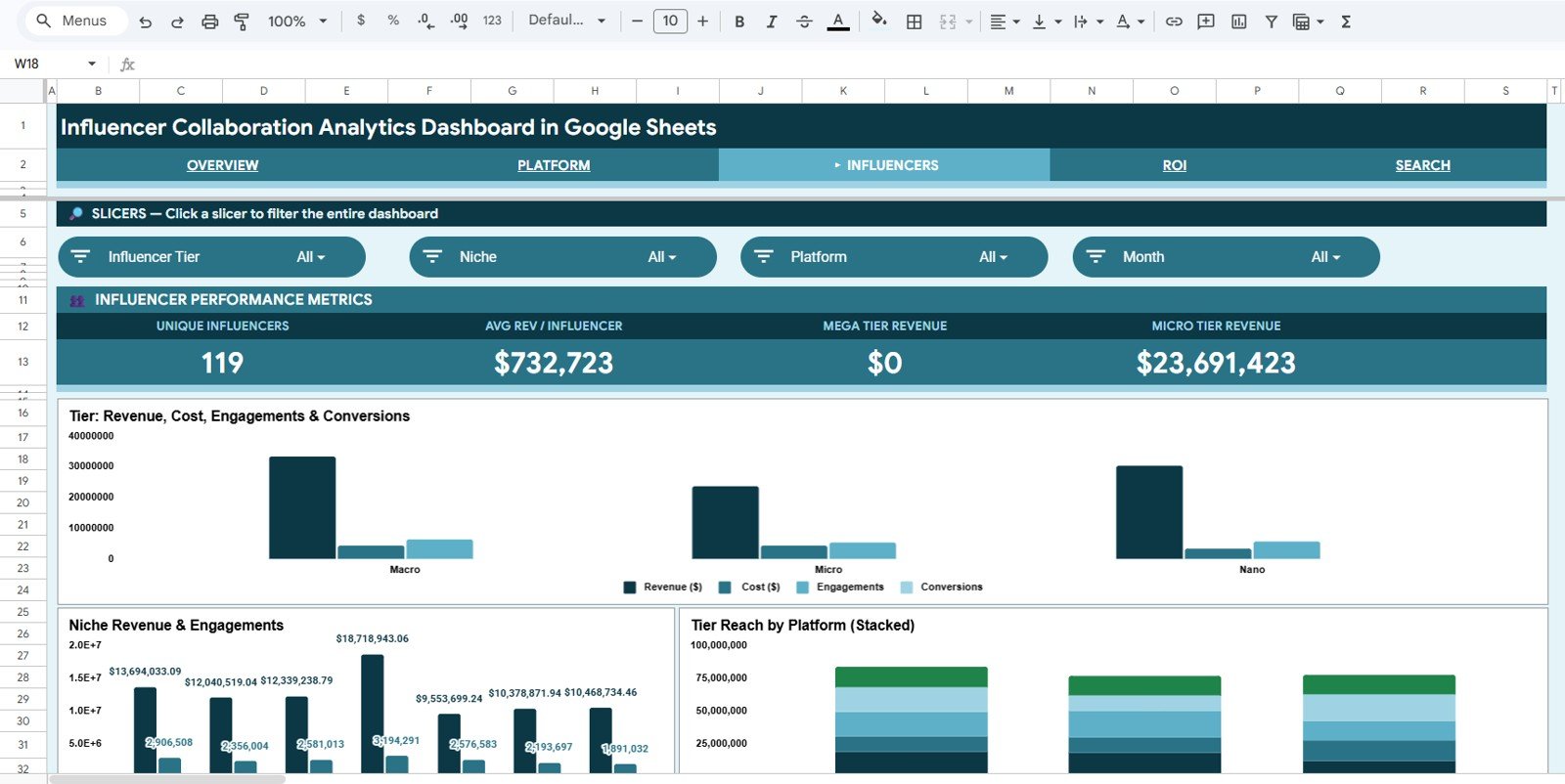
Task: Click the Month slicer filter icon
Action: (x=1095, y=256)
